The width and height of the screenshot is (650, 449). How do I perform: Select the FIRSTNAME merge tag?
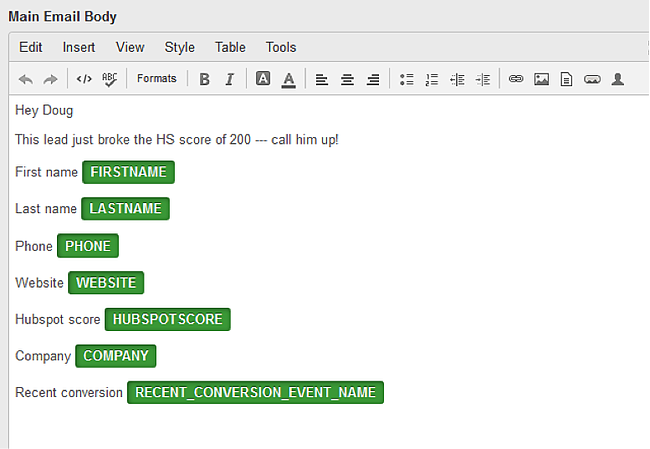(128, 172)
